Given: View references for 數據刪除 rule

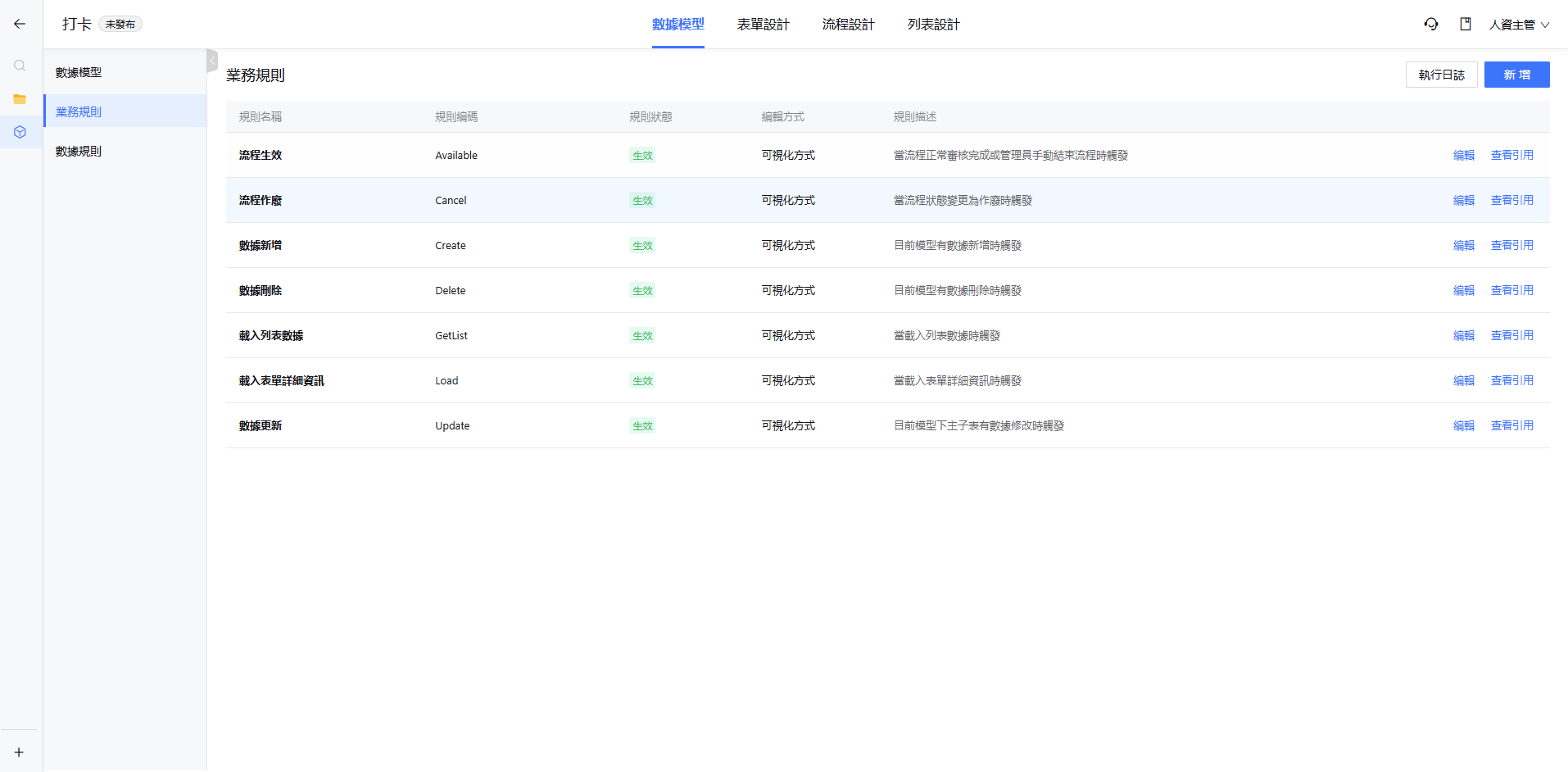Looking at the screenshot, I should tap(1511, 290).
